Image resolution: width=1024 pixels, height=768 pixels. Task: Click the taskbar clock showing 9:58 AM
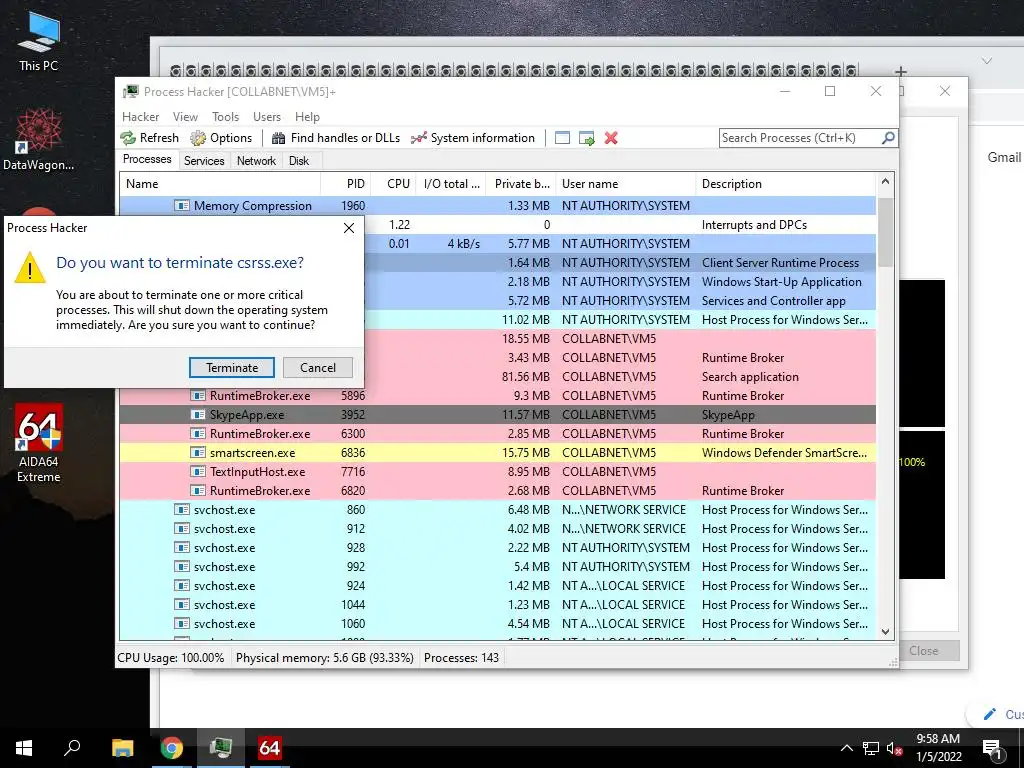938,748
